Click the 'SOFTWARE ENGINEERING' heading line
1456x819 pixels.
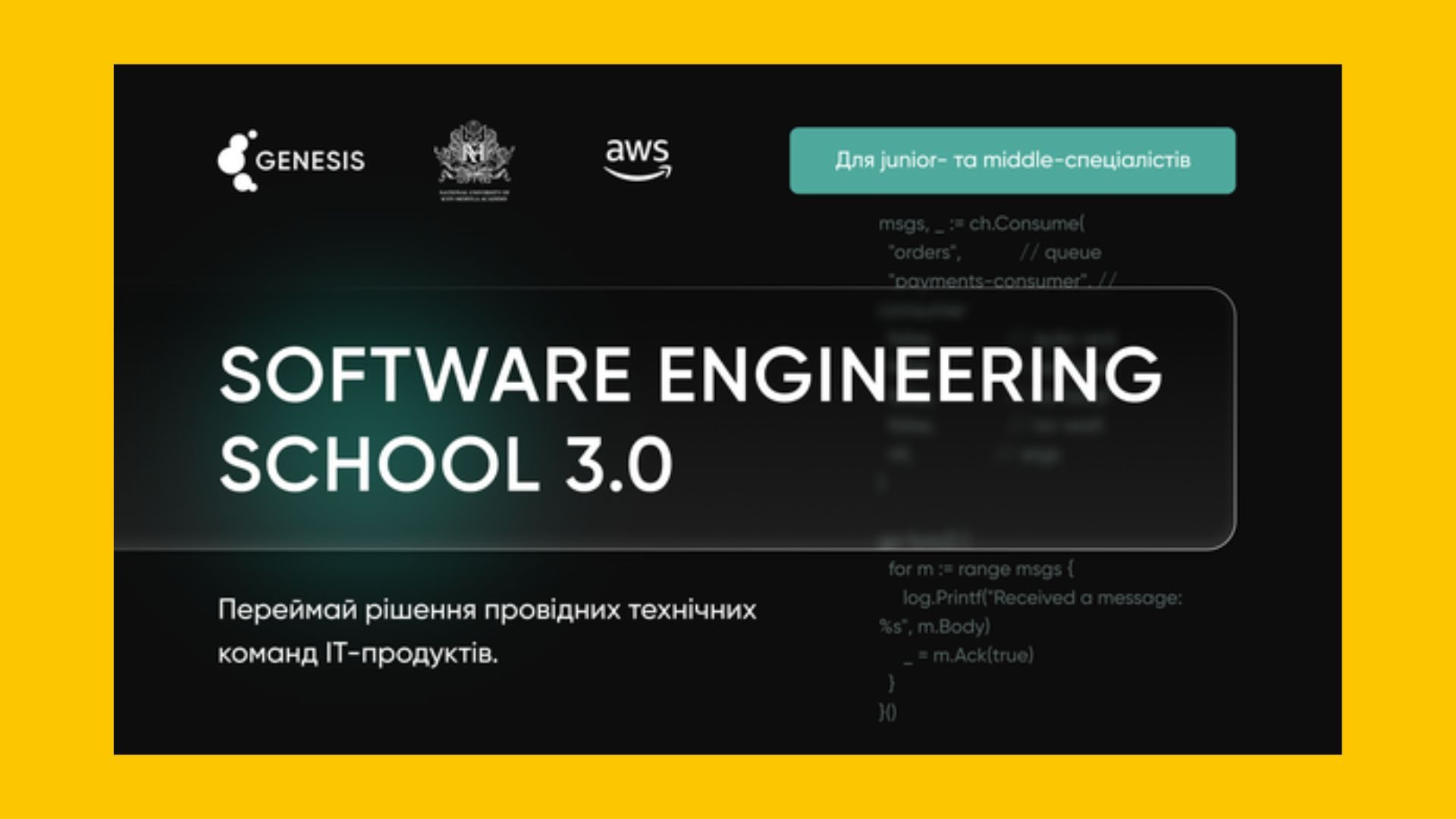click(690, 375)
